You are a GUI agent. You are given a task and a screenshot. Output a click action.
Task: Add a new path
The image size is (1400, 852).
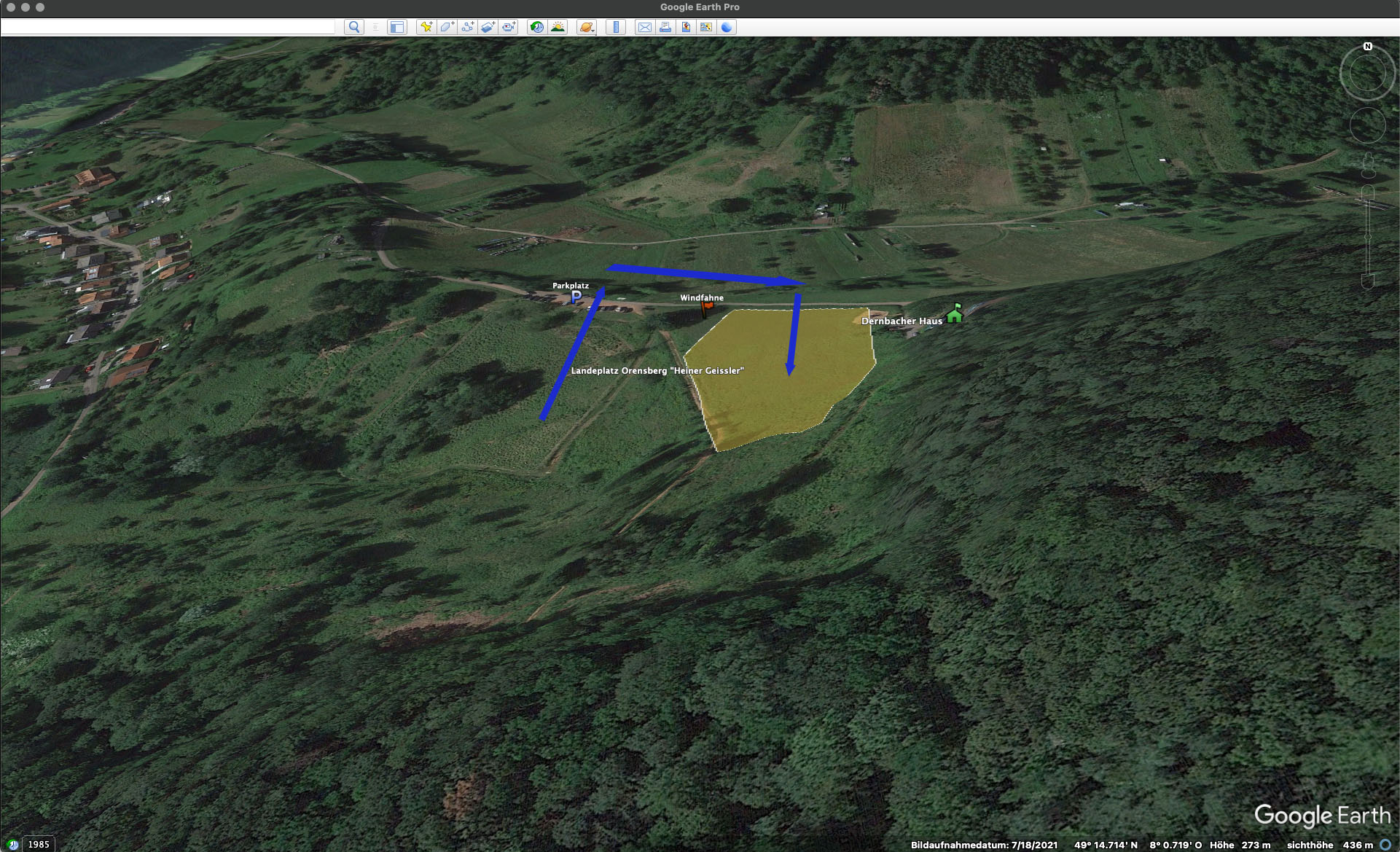click(467, 27)
